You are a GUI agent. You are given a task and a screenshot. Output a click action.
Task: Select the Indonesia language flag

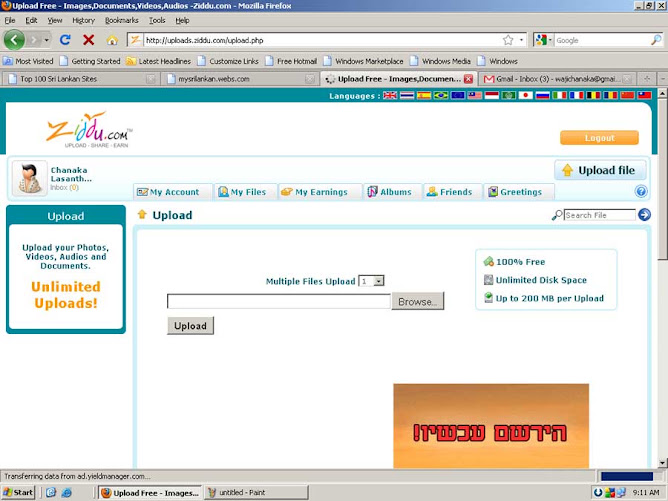pyautogui.click(x=492, y=95)
